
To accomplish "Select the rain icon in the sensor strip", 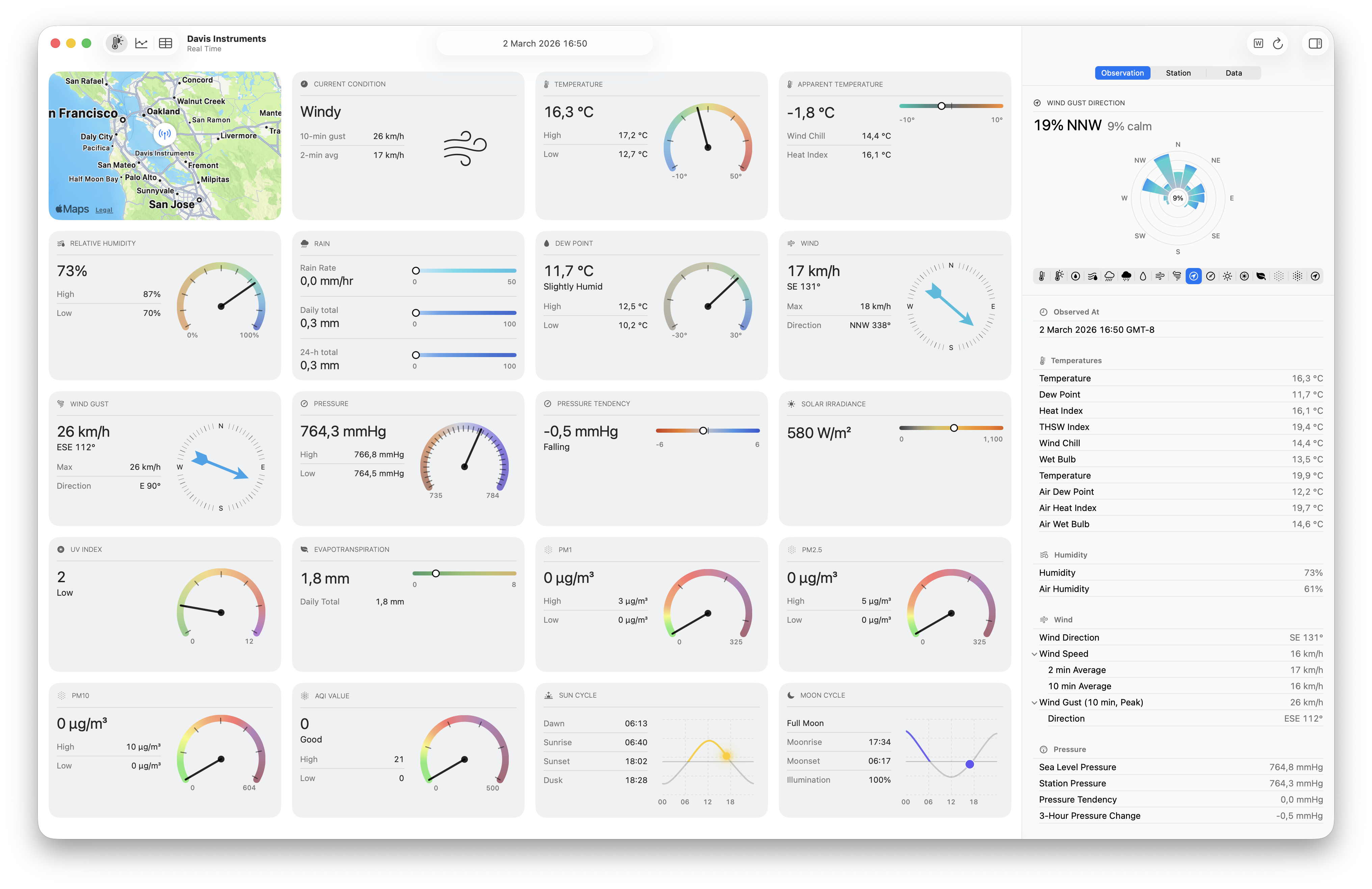I will tap(1109, 276).
